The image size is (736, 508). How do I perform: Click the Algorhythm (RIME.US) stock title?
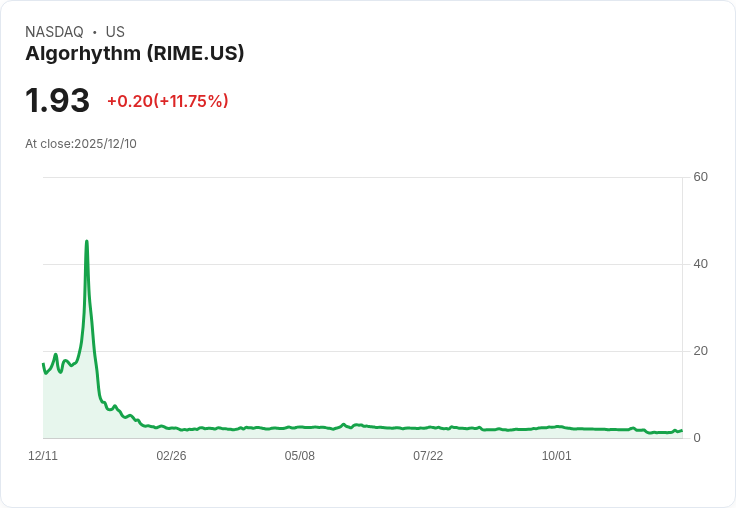point(135,54)
